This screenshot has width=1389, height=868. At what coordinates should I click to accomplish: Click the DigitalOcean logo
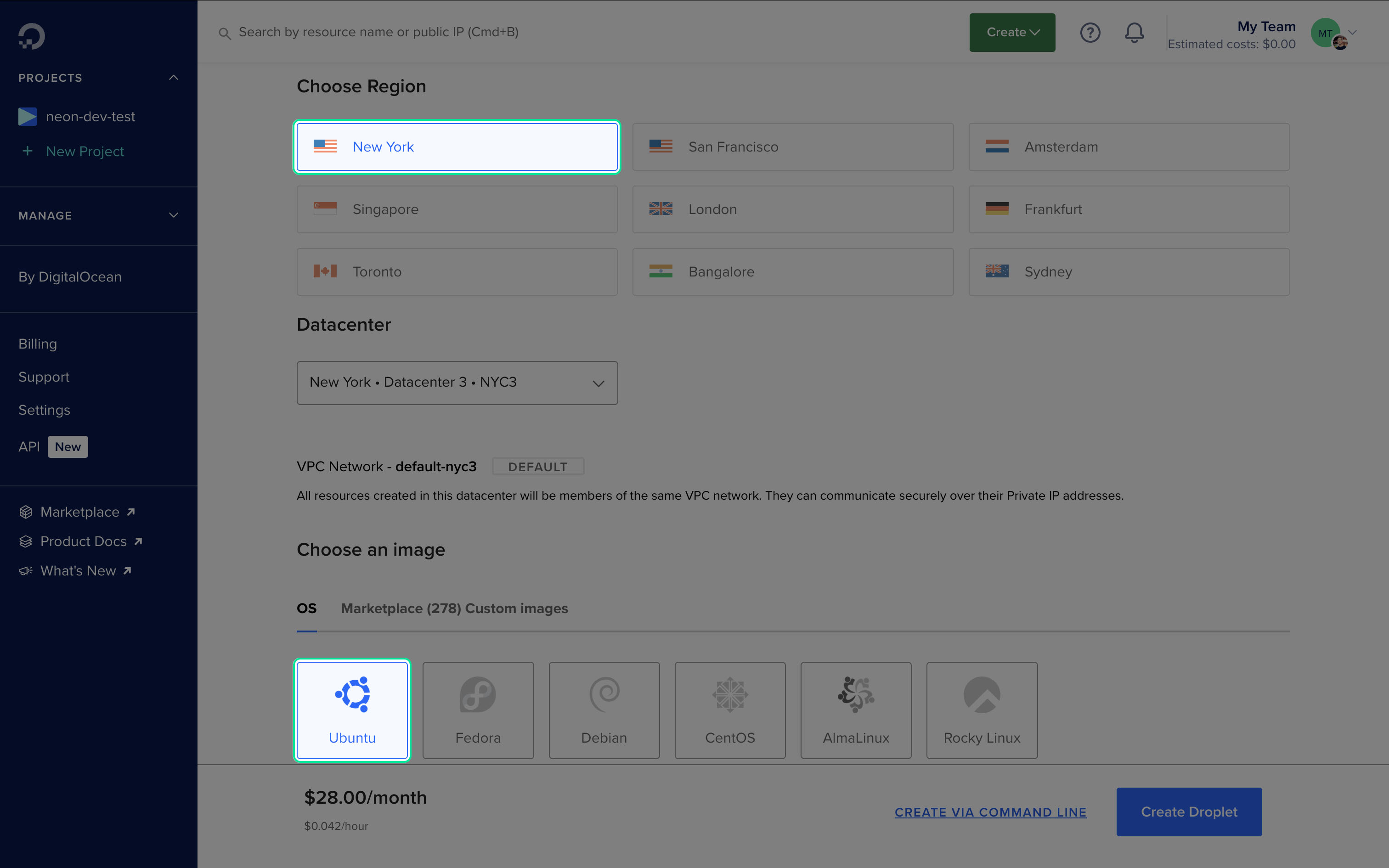(32, 36)
